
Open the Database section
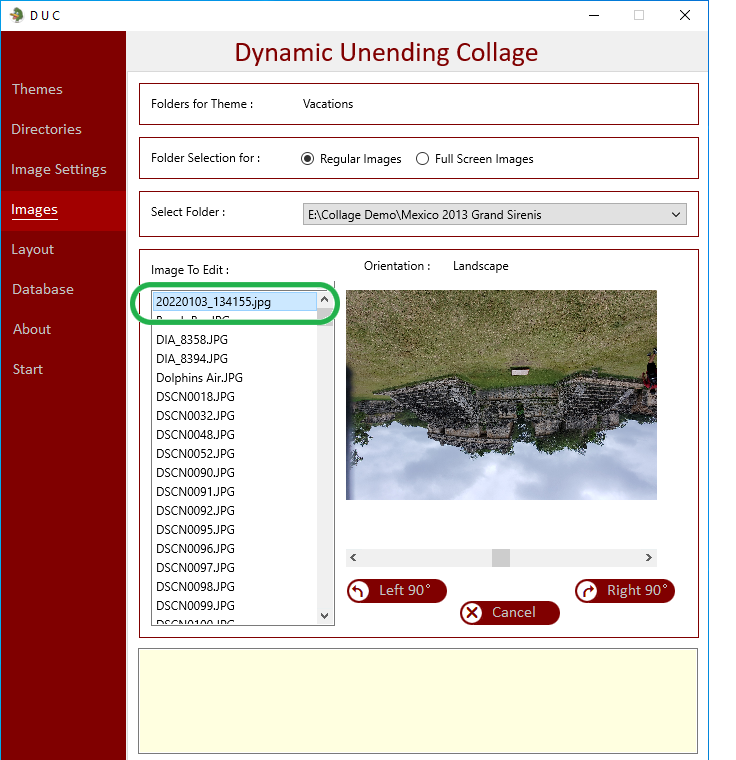click(43, 289)
